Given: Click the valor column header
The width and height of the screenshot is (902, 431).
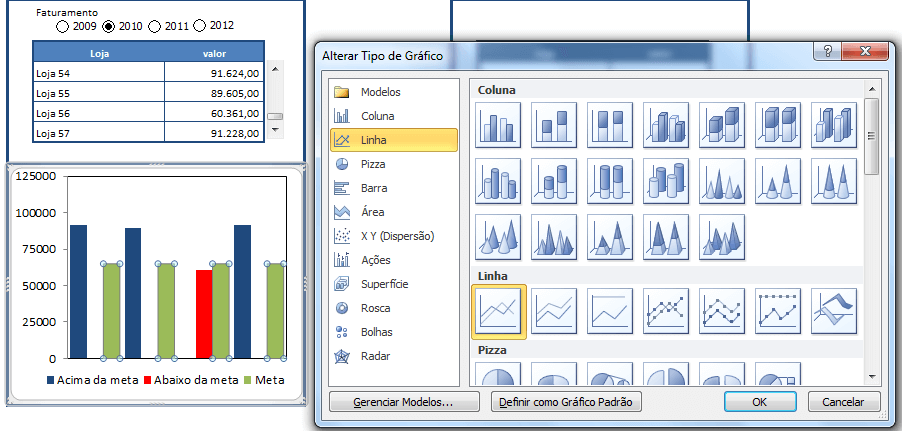Looking at the screenshot, I should 214,54.
